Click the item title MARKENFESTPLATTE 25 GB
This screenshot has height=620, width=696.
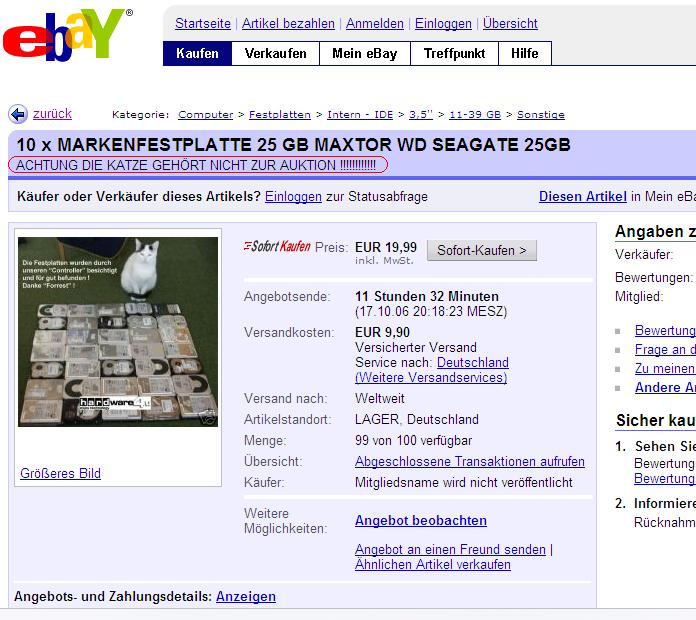click(x=293, y=145)
